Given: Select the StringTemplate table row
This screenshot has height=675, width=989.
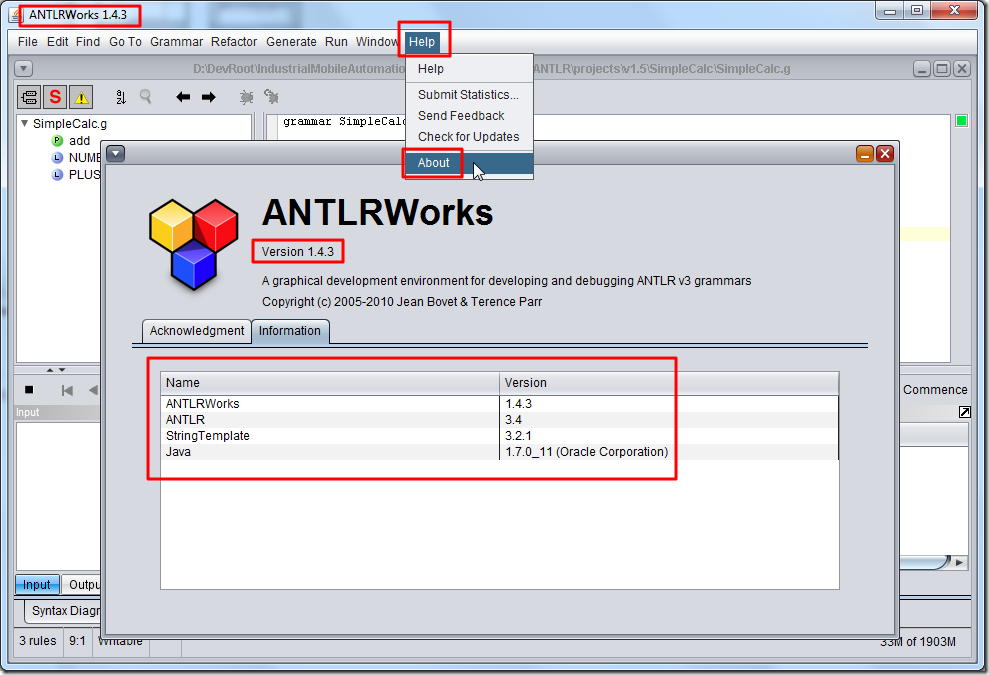Looking at the screenshot, I should pyautogui.click(x=500, y=436).
